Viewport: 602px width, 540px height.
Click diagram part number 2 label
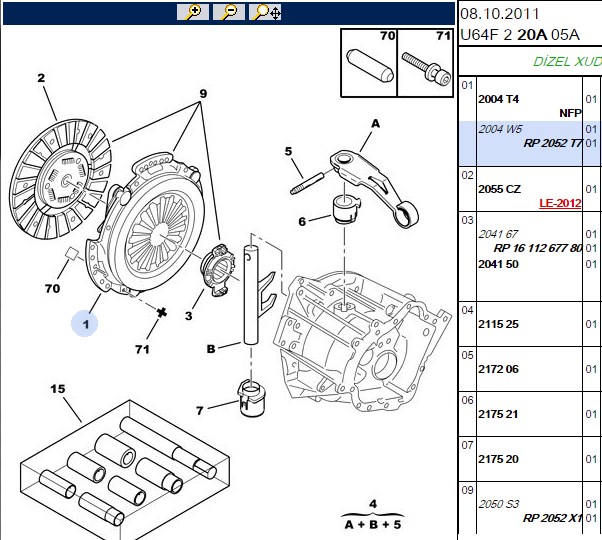click(41, 78)
